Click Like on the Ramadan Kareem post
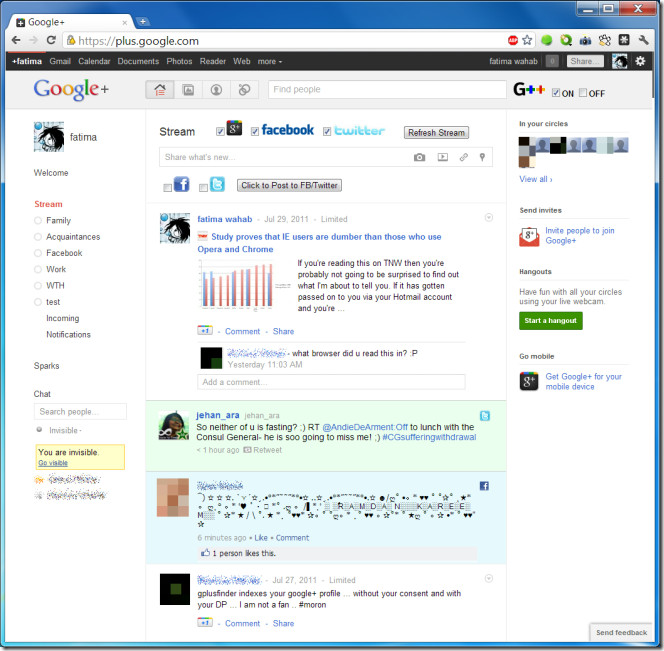The width and height of the screenshot is (664, 651). 261,538
